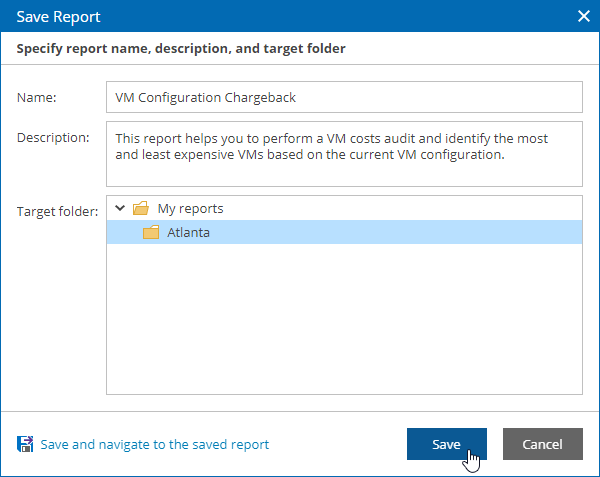Screen dimensions: 600x477
Task: Close the Save Report dialog
Action: click(584, 16)
